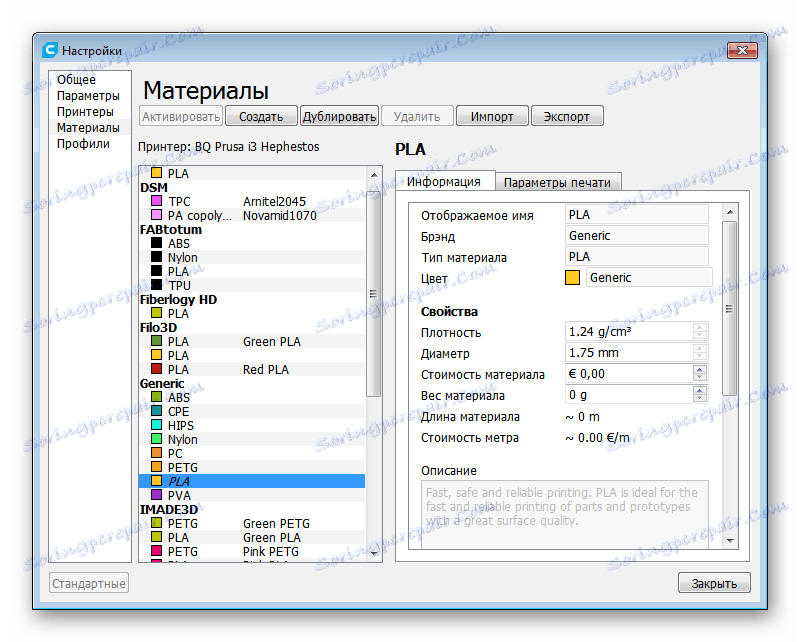This screenshot has width=800, height=642.
Task: Select Generic PVA material
Action: (x=253, y=496)
